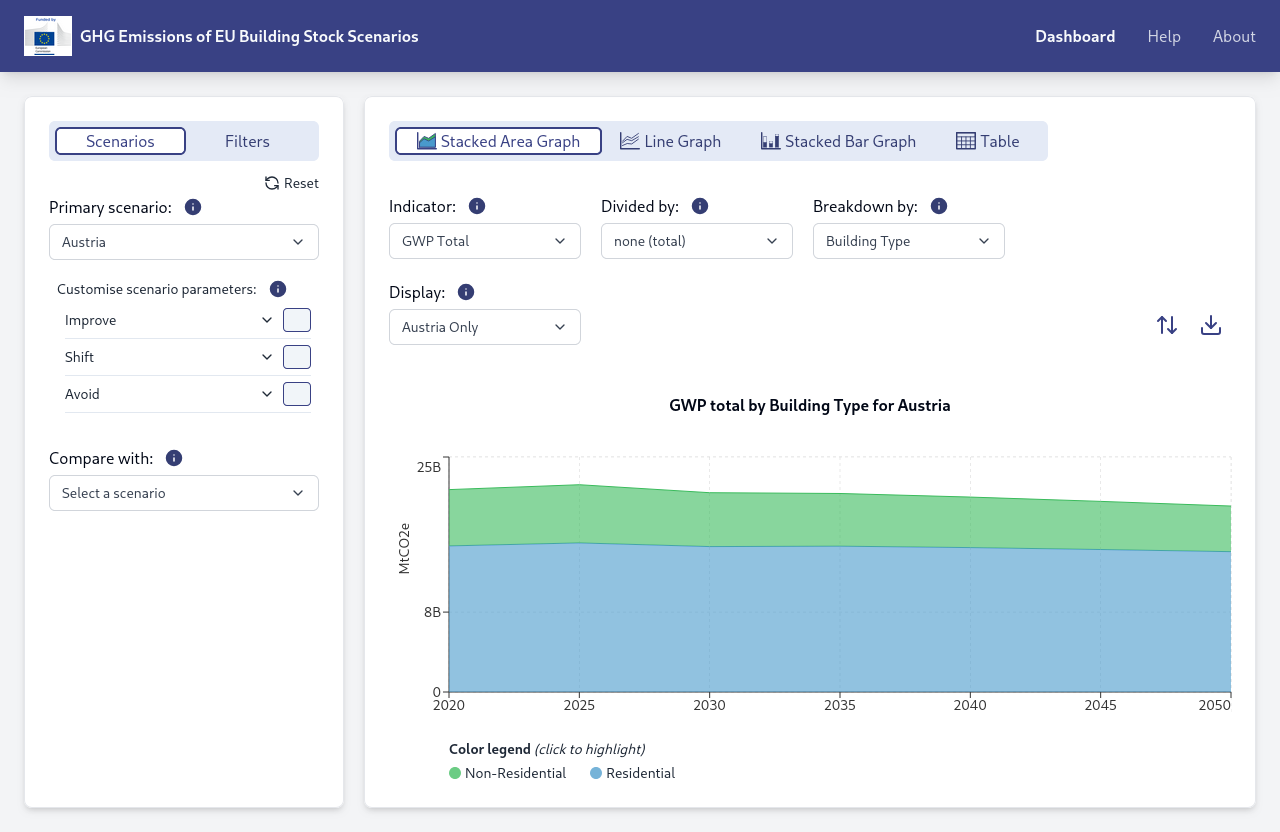The height and width of the screenshot is (832, 1280).
Task: Click info icon beside Indicator label
Action: [x=477, y=206]
